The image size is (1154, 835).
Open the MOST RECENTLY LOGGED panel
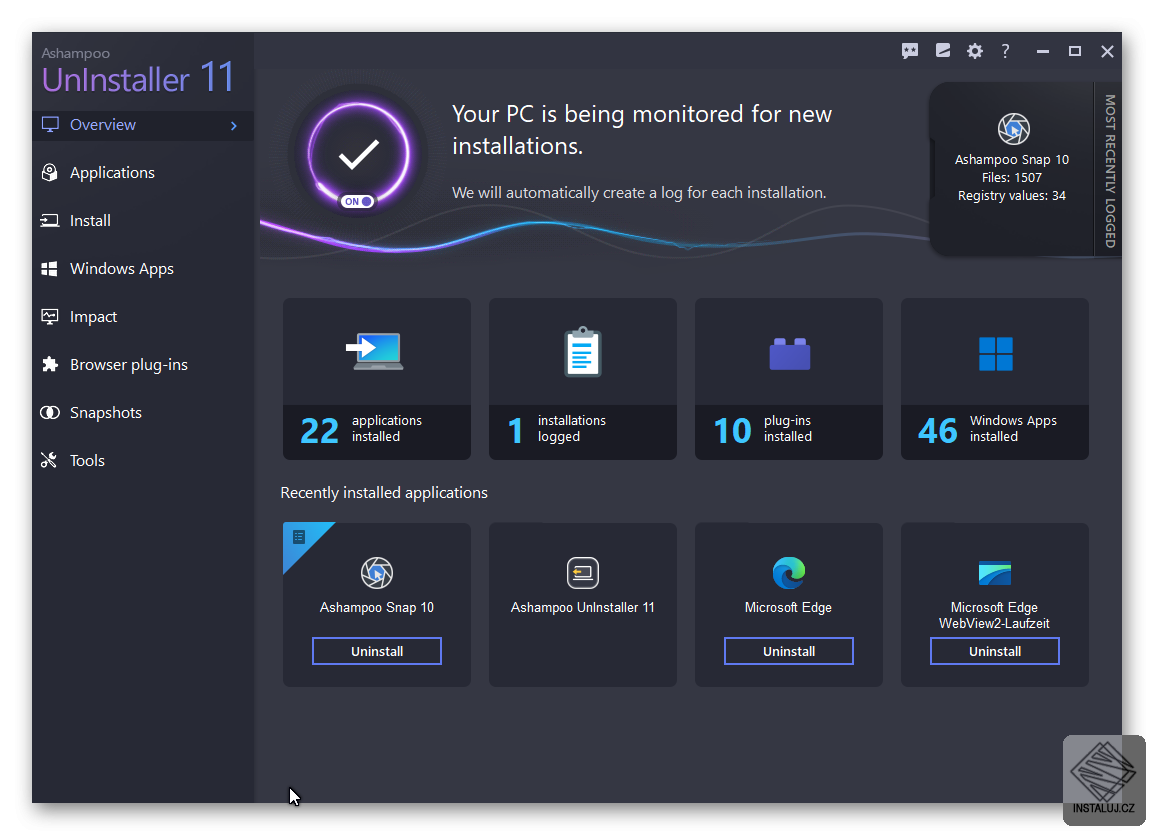(1014, 168)
